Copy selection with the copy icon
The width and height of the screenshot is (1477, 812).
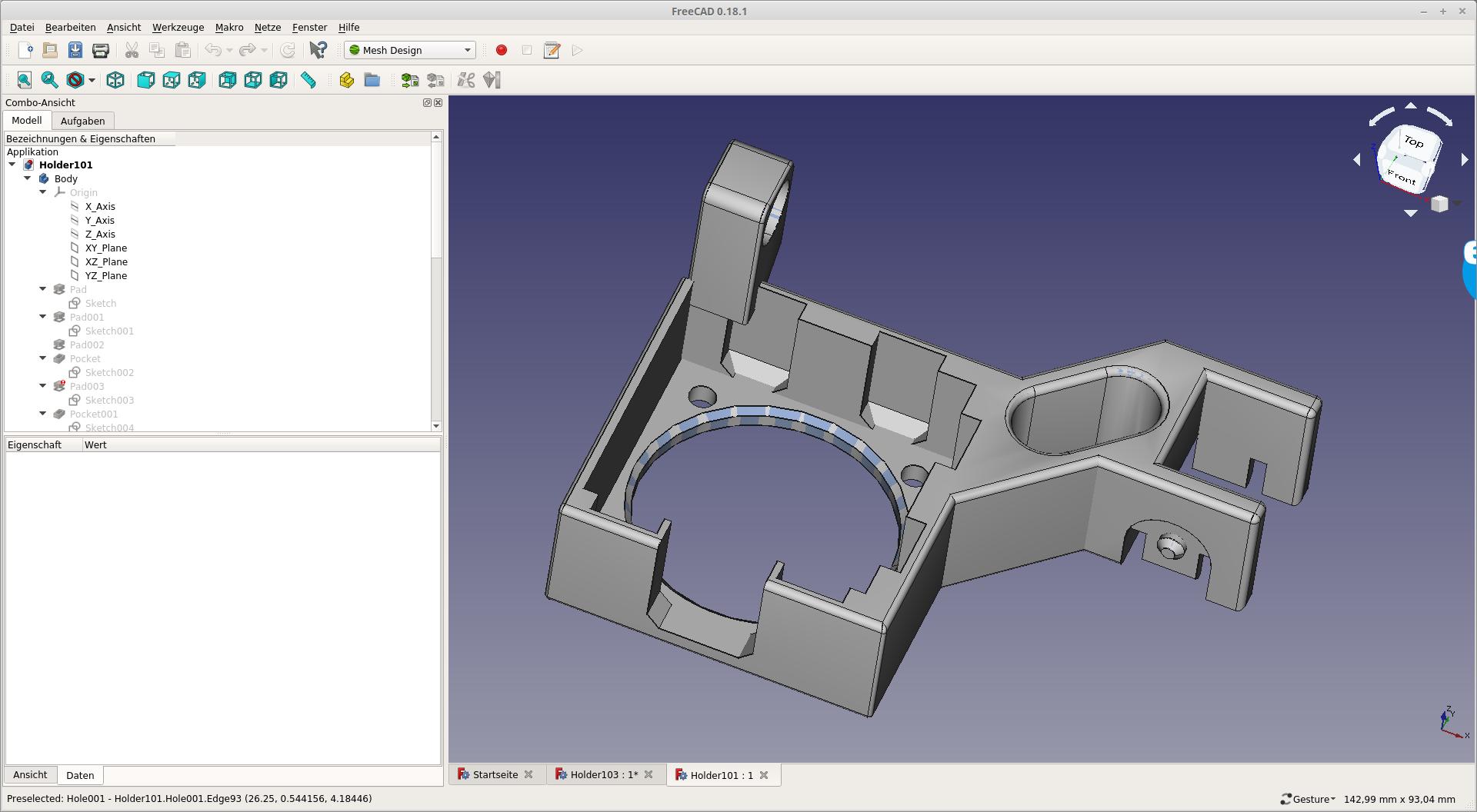[x=157, y=50]
